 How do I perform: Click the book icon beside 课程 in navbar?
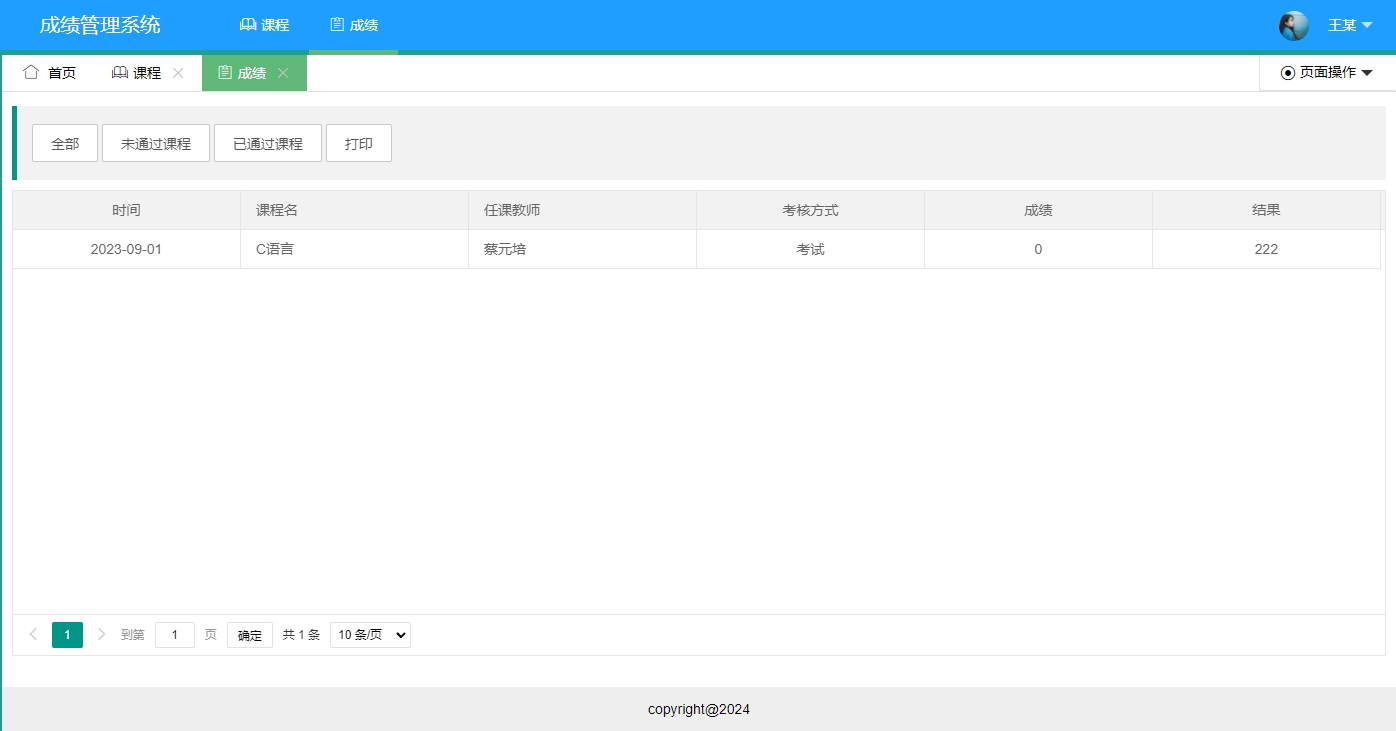247,24
